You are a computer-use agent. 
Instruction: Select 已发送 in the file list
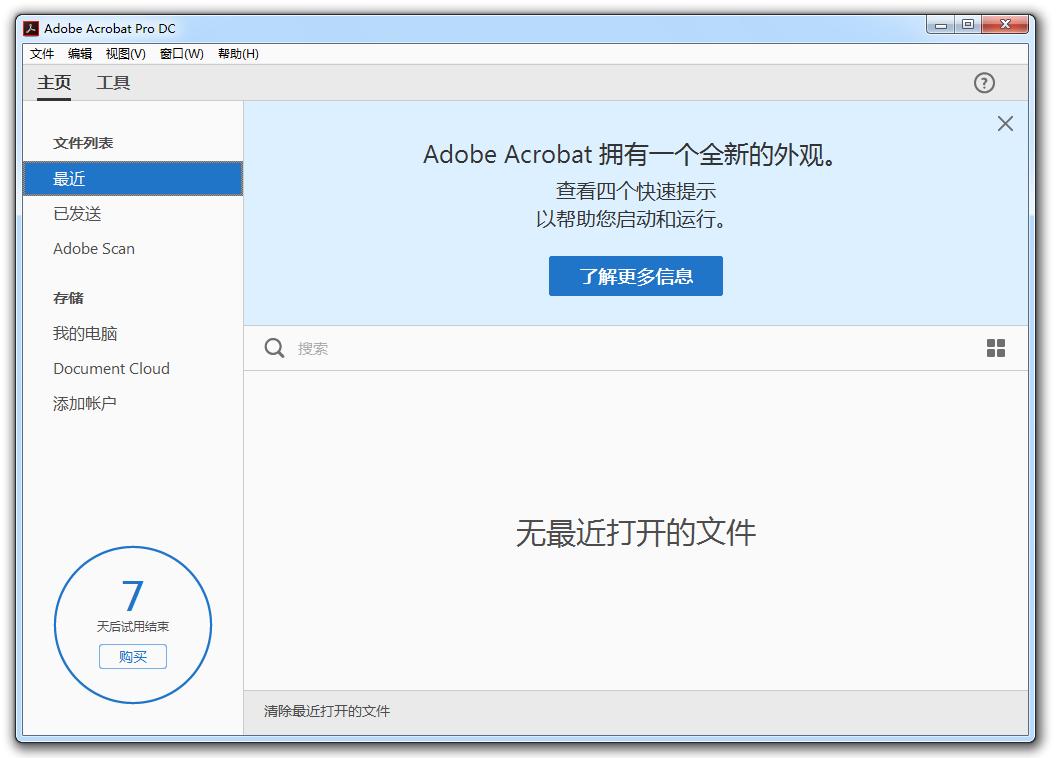point(133,214)
